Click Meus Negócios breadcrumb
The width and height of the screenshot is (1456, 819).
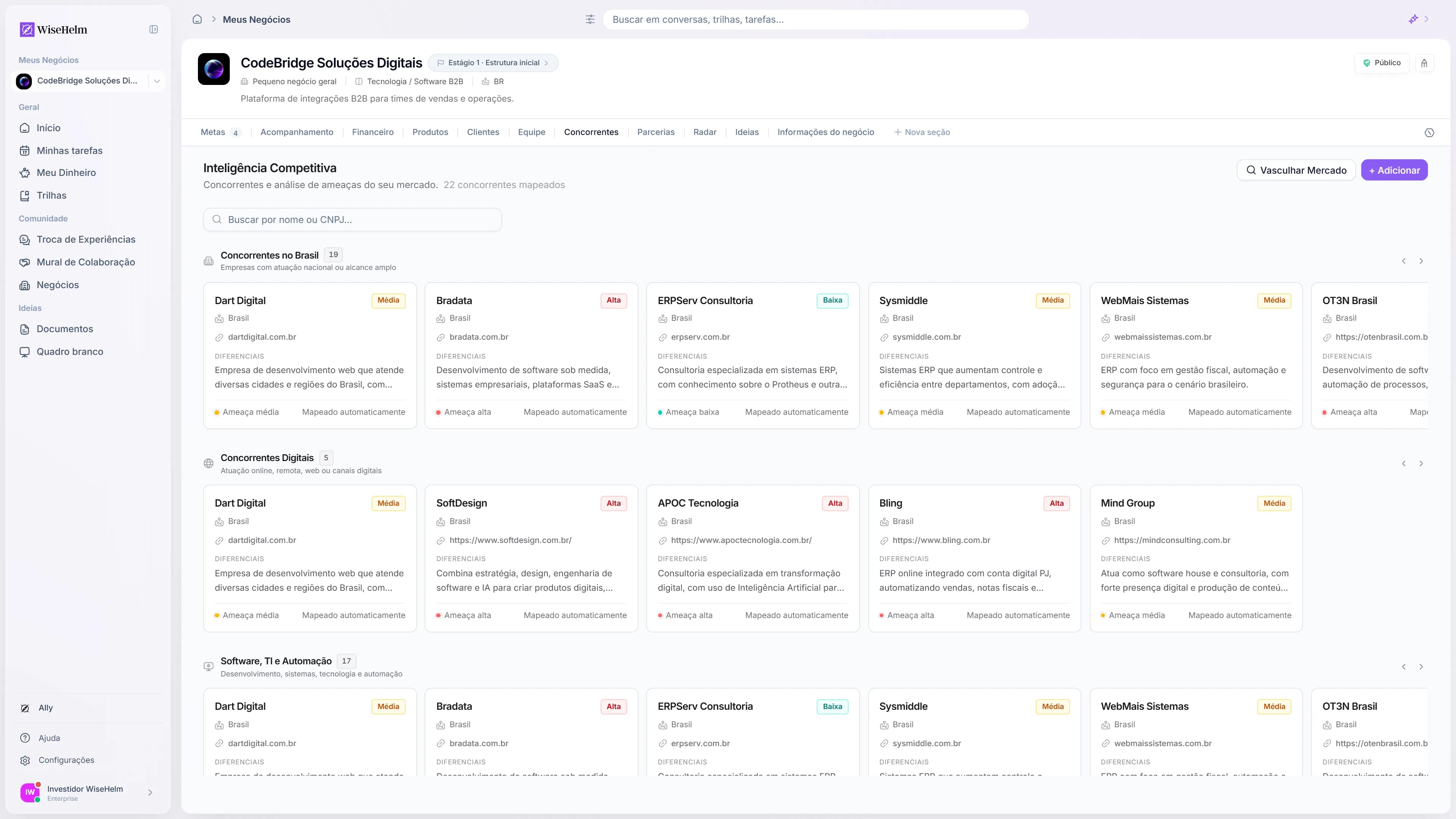tap(257, 19)
